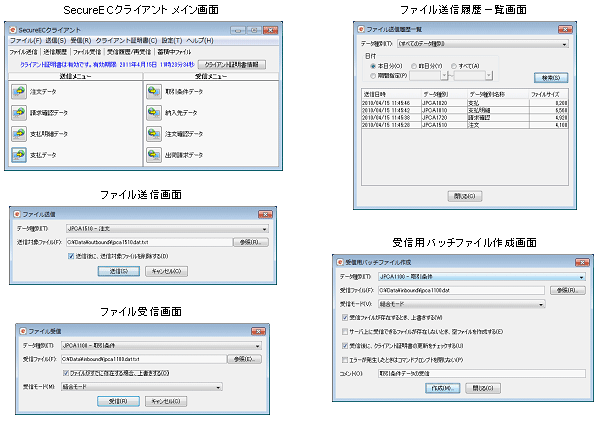
Task: Select the 昨日分(Y) radio button
Action: (x=414, y=66)
